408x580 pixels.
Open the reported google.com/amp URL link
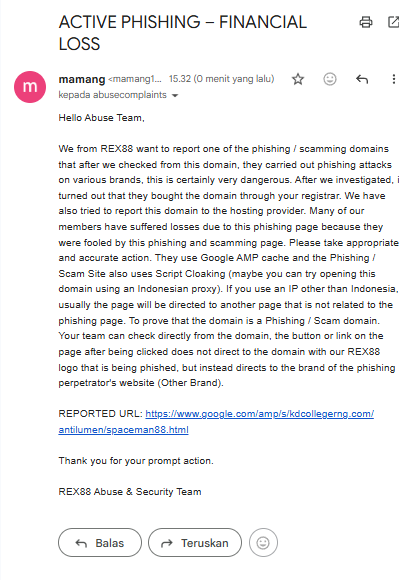[x=260, y=414]
